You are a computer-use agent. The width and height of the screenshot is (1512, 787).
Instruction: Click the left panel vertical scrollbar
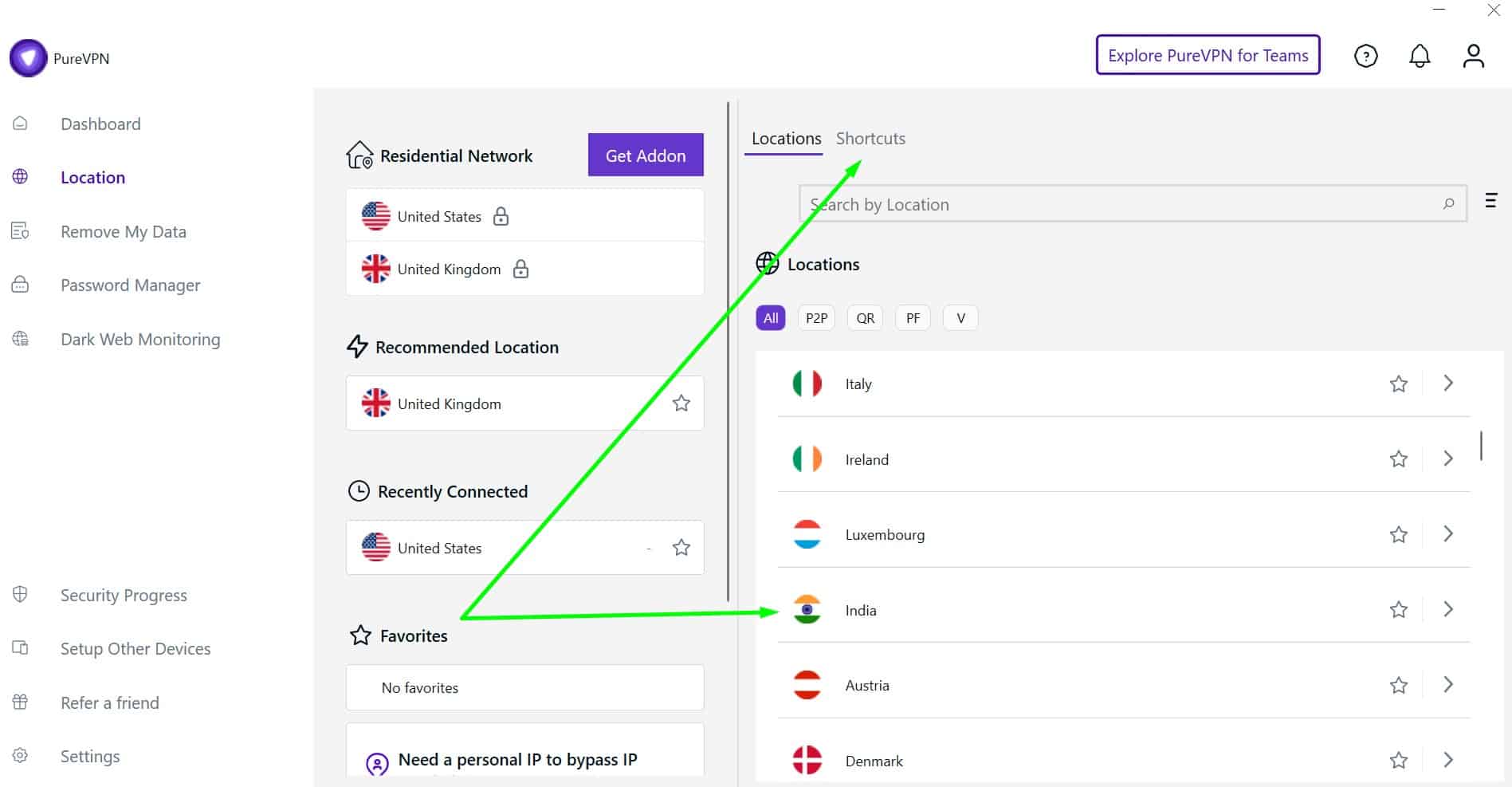click(728, 351)
